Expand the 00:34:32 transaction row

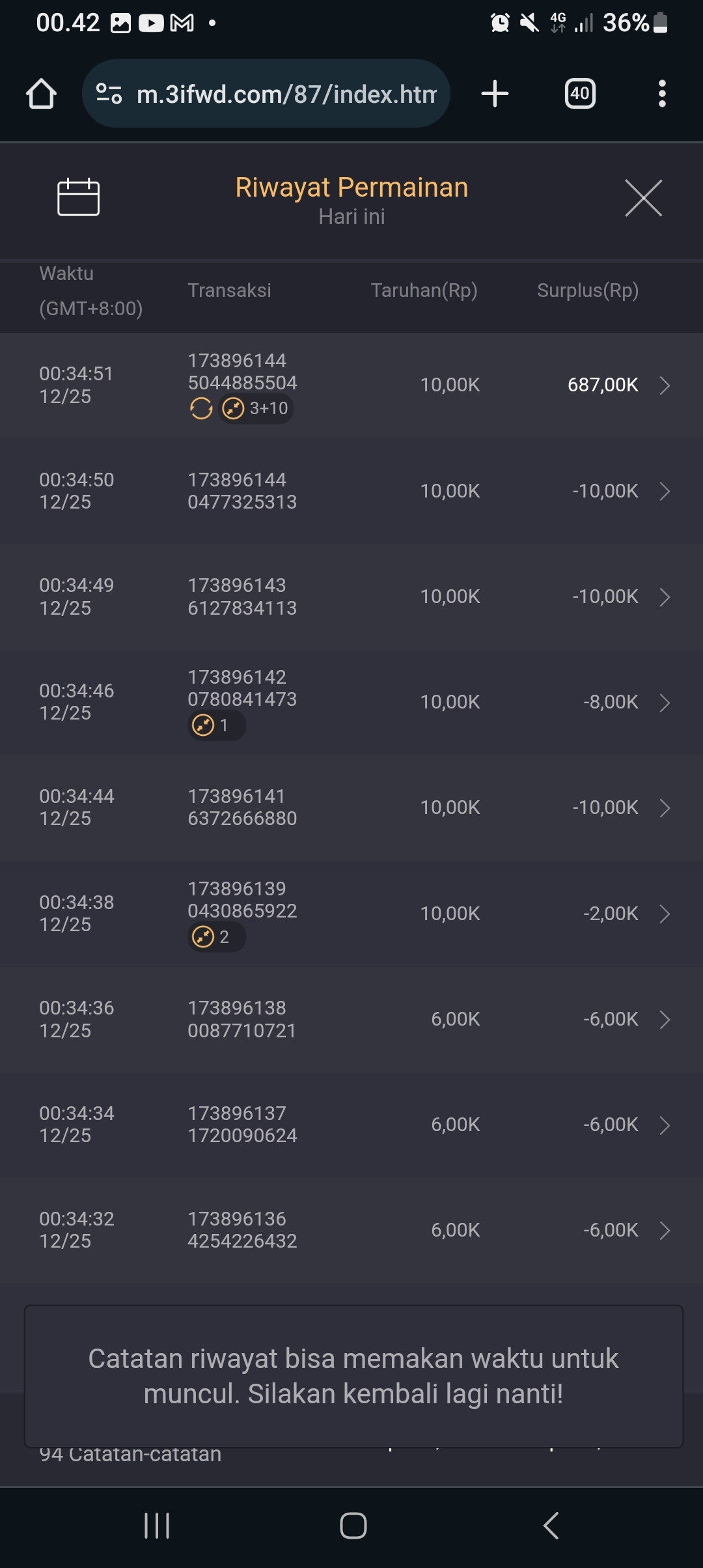pyautogui.click(x=665, y=1230)
